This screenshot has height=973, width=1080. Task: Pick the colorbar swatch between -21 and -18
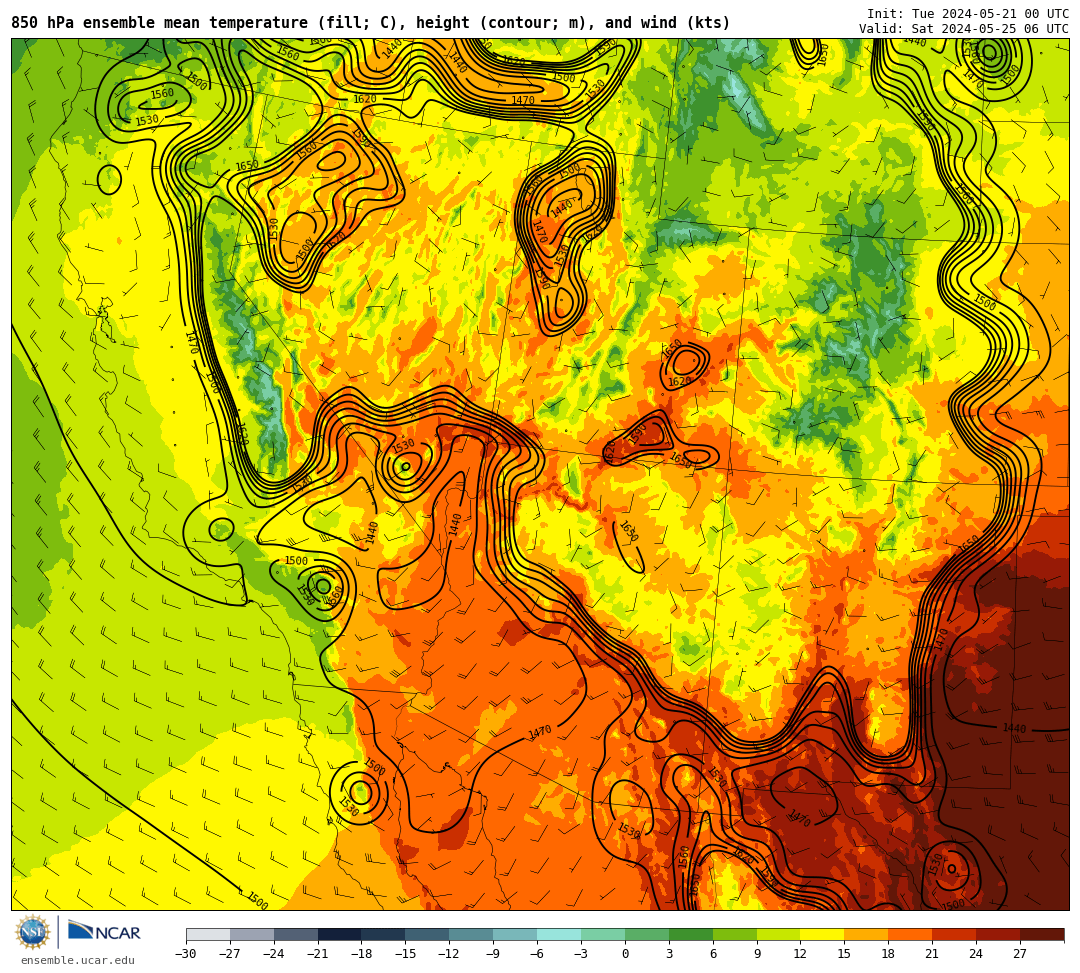click(x=340, y=934)
